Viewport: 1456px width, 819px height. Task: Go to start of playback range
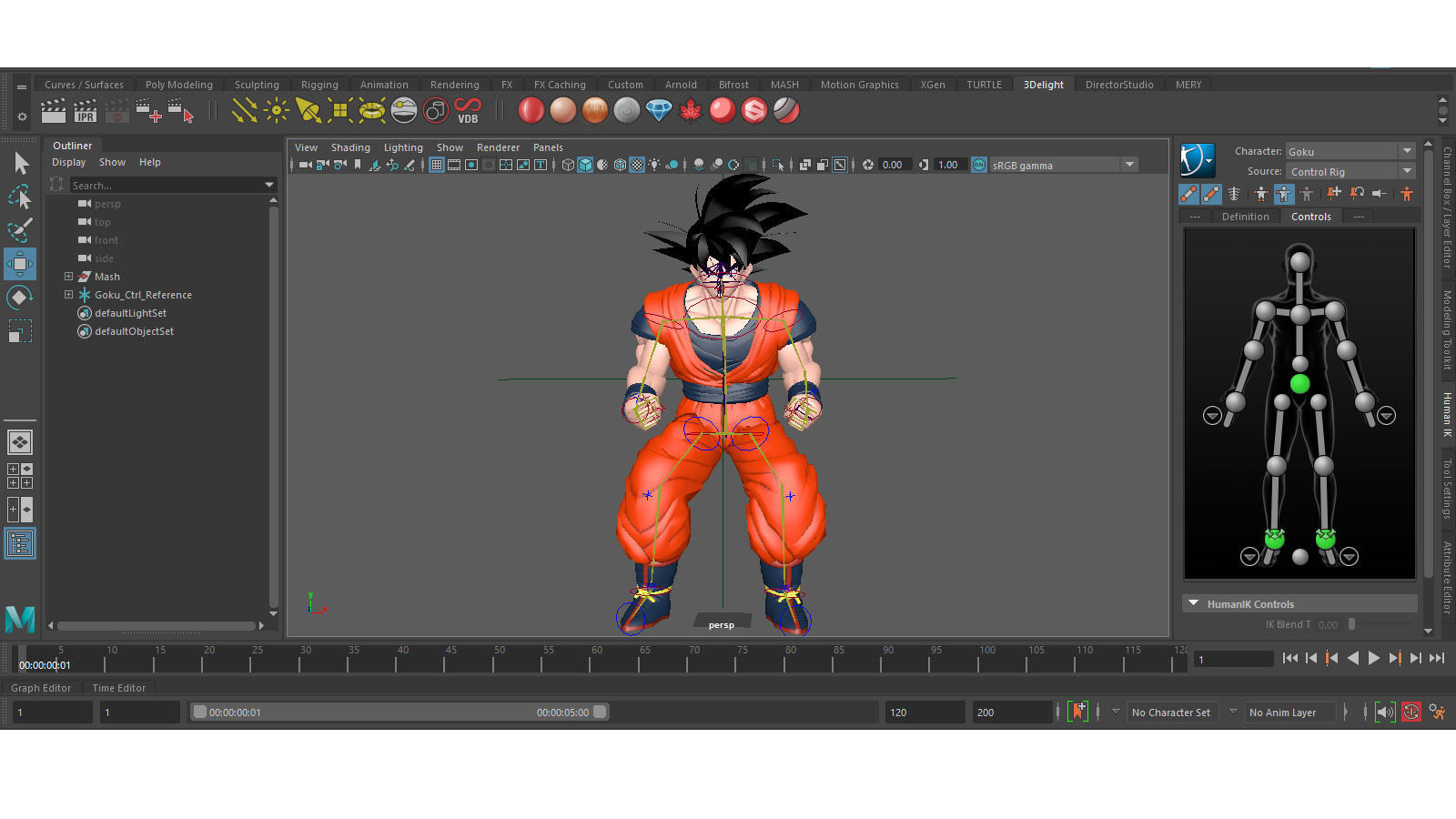pos(1290,658)
